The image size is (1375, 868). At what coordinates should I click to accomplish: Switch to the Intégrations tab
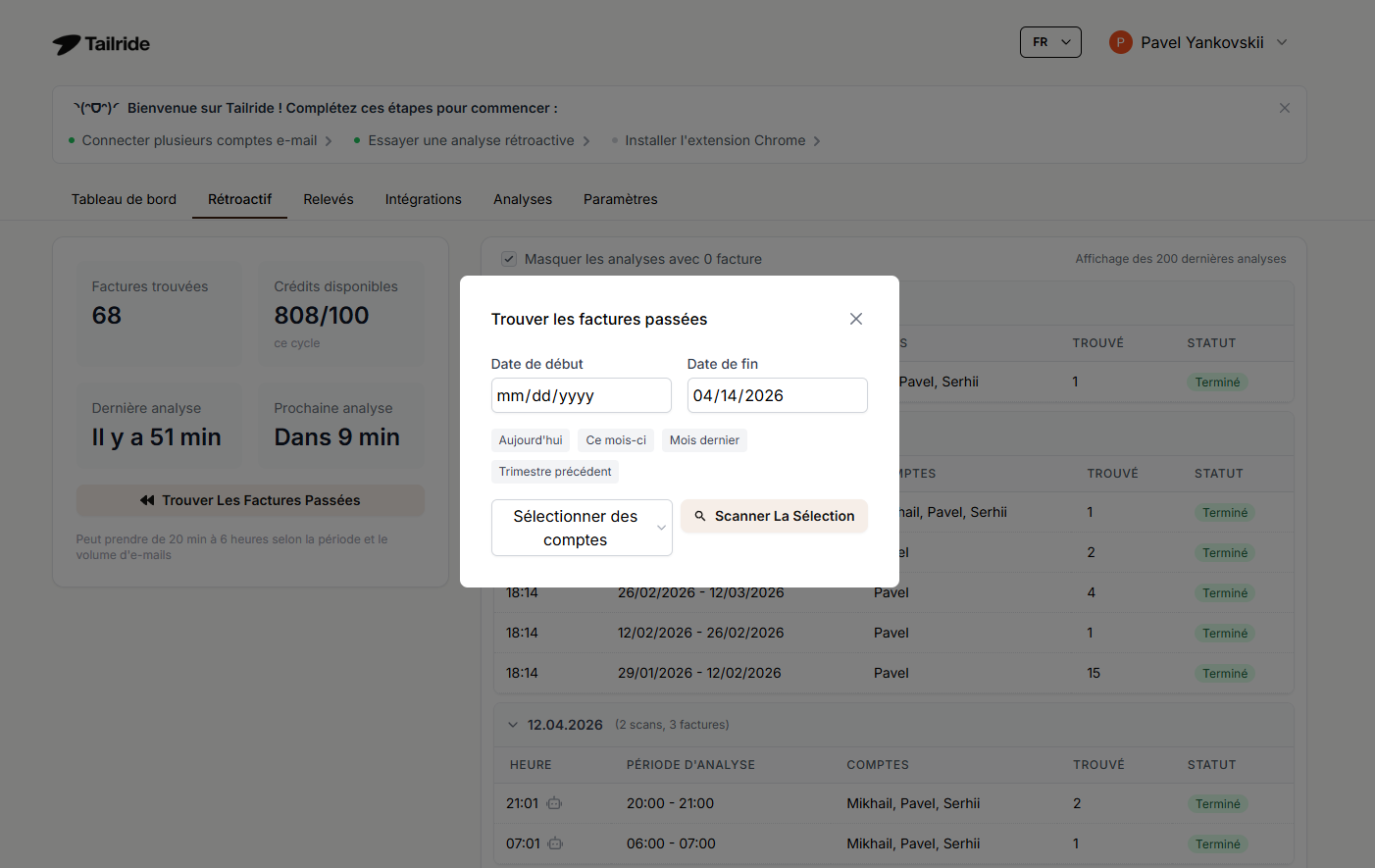pos(423,199)
